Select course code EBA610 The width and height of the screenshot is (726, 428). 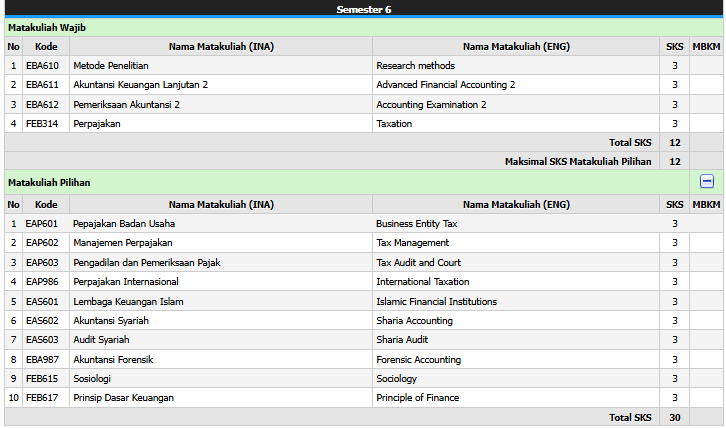[42, 65]
